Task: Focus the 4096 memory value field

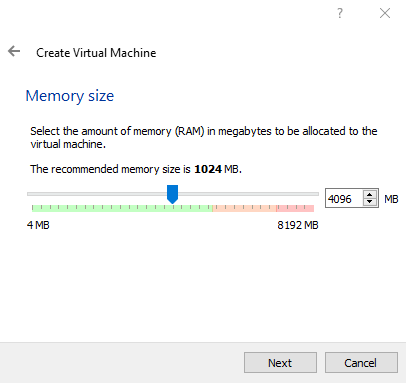Action: [344, 198]
